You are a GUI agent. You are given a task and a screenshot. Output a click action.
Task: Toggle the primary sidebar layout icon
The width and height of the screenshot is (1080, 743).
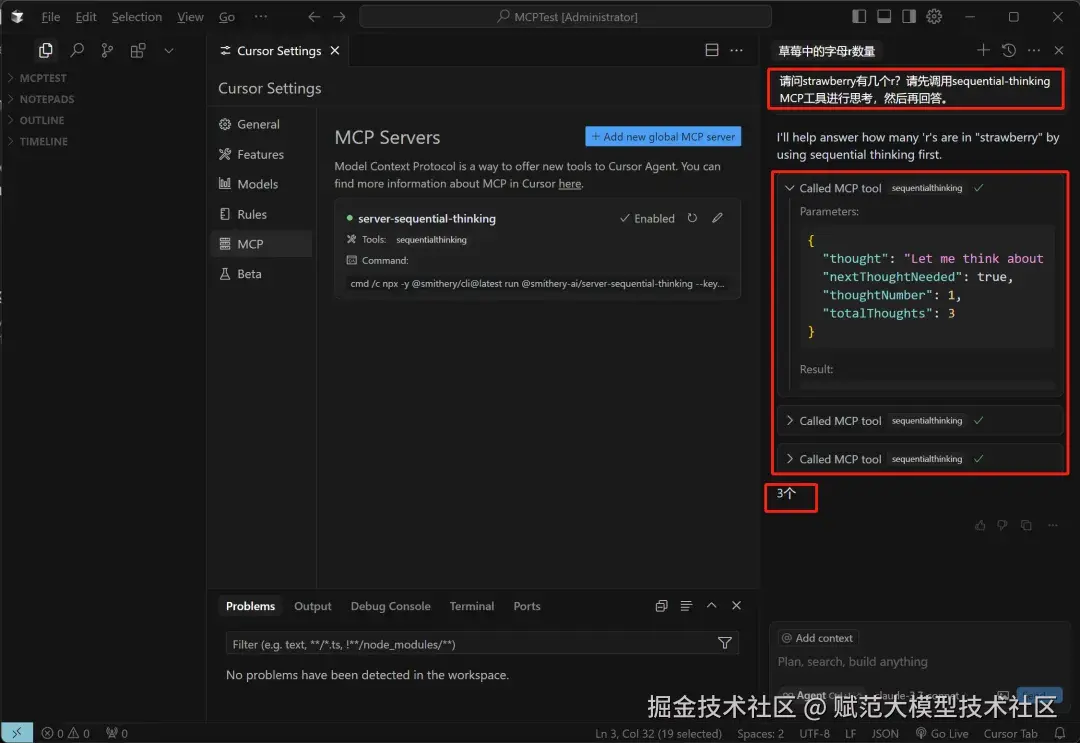(x=859, y=17)
